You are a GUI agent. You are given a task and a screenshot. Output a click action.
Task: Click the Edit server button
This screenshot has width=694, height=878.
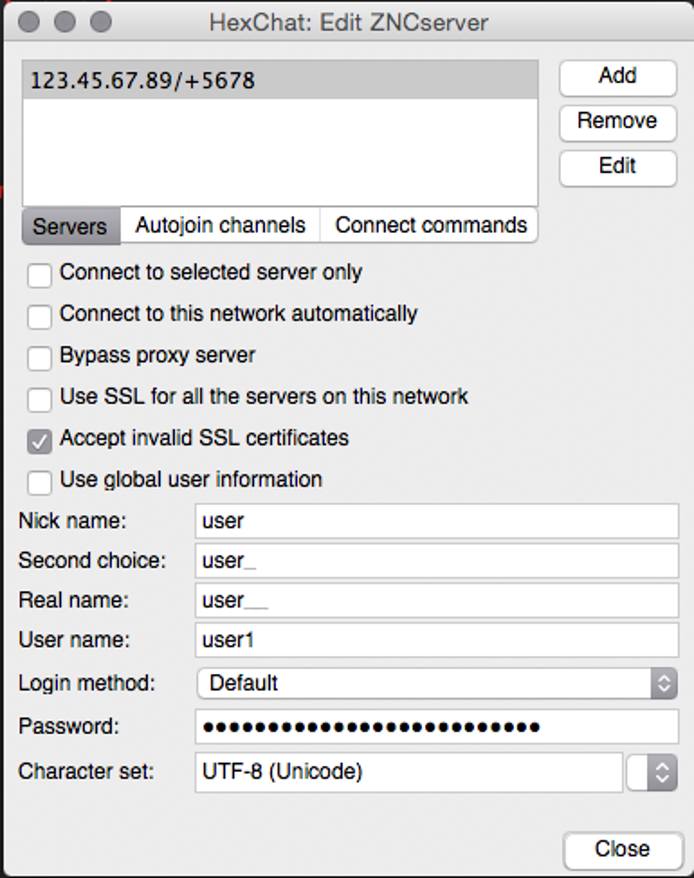coord(616,166)
